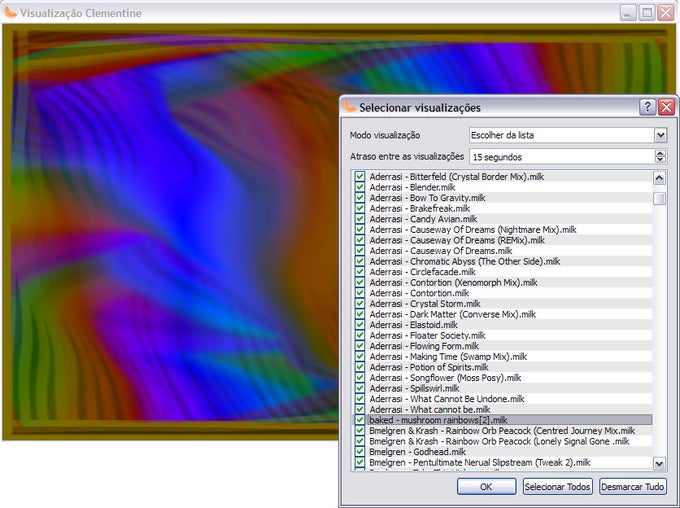Uncheck Aderrasi - Spillswirl.milk checkbox
This screenshot has height=508, width=680.
[360, 388]
